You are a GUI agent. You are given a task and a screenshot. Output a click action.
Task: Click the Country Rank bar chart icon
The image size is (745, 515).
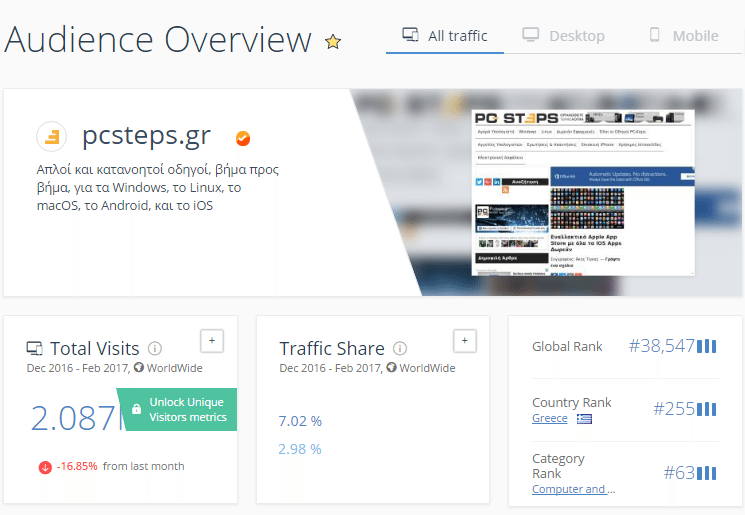click(707, 409)
